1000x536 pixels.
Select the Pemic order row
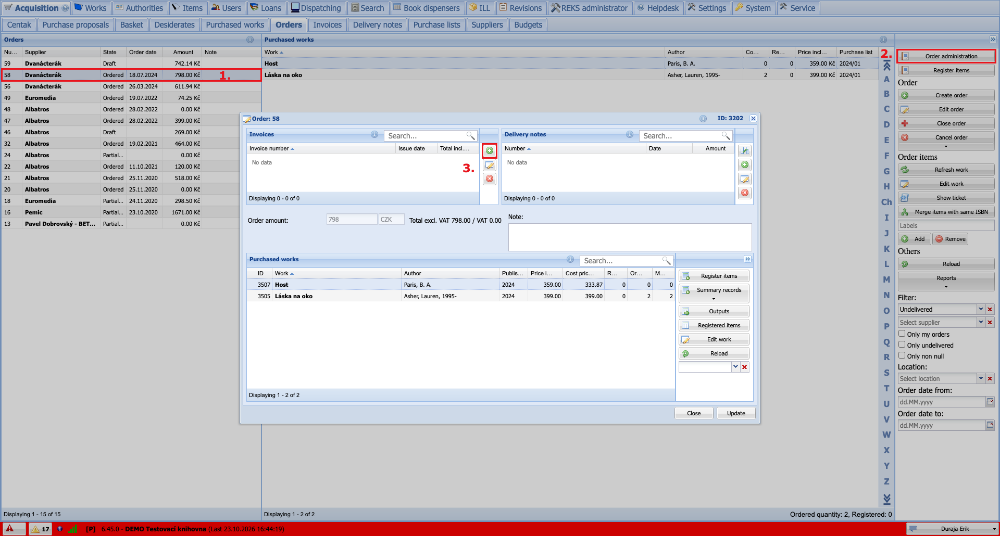pos(131,212)
